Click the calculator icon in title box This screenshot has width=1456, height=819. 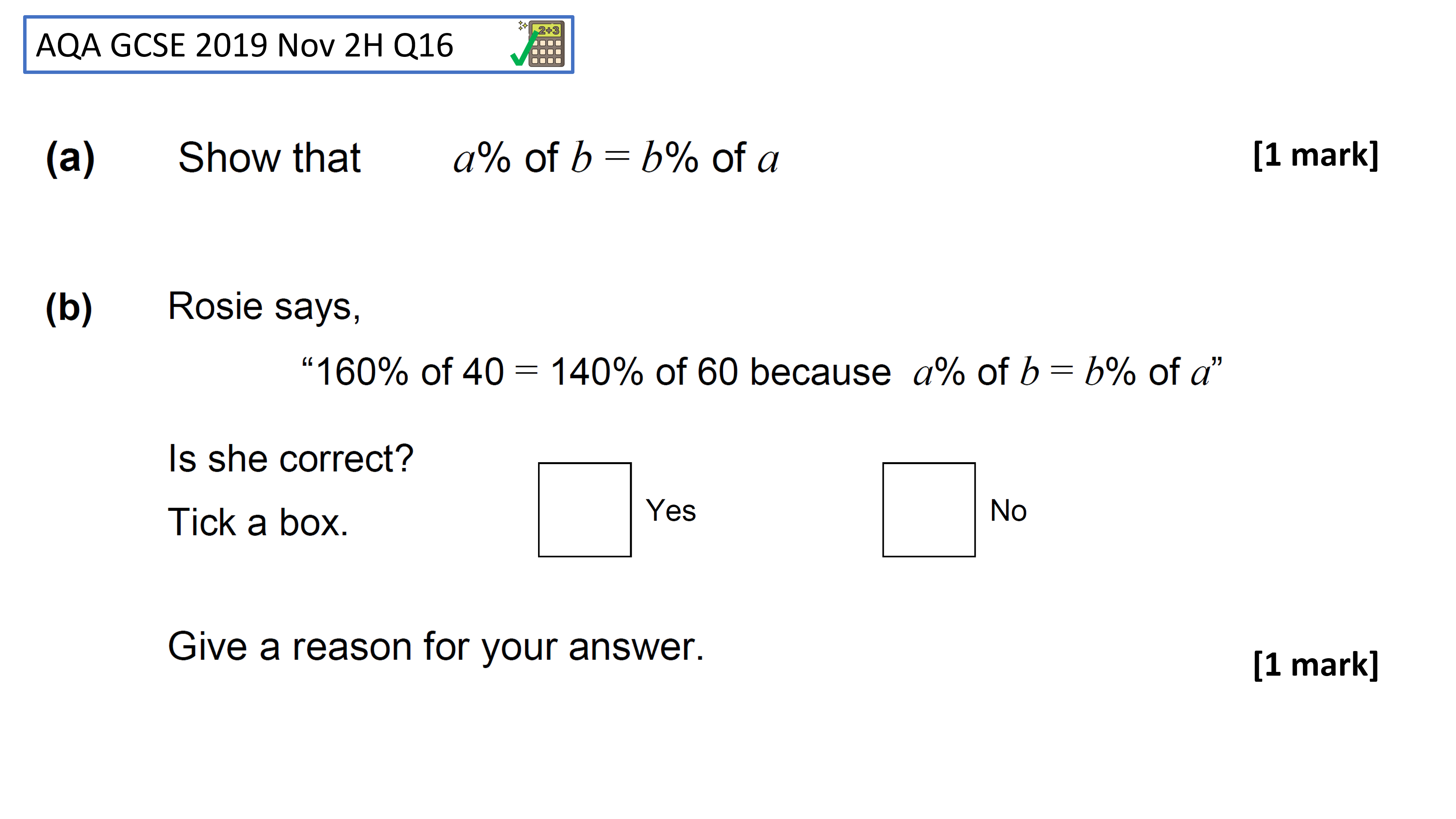[x=546, y=44]
